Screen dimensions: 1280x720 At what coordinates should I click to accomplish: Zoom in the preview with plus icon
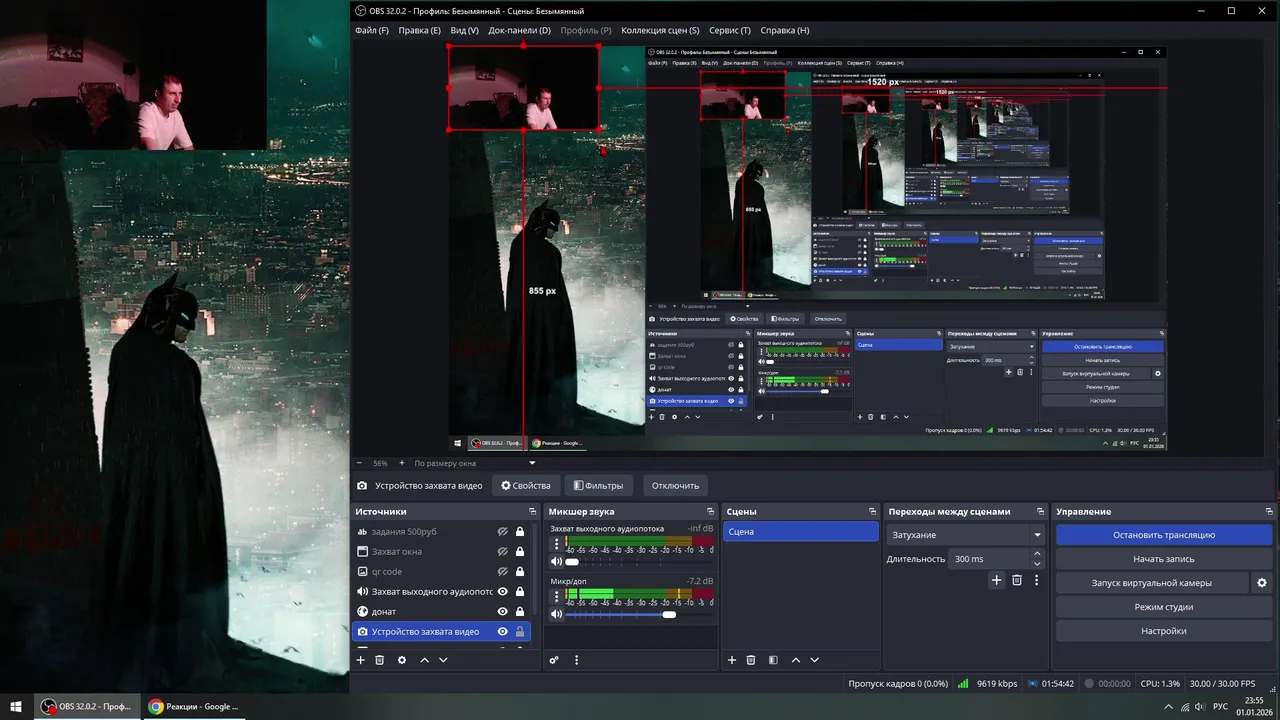(402, 463)
